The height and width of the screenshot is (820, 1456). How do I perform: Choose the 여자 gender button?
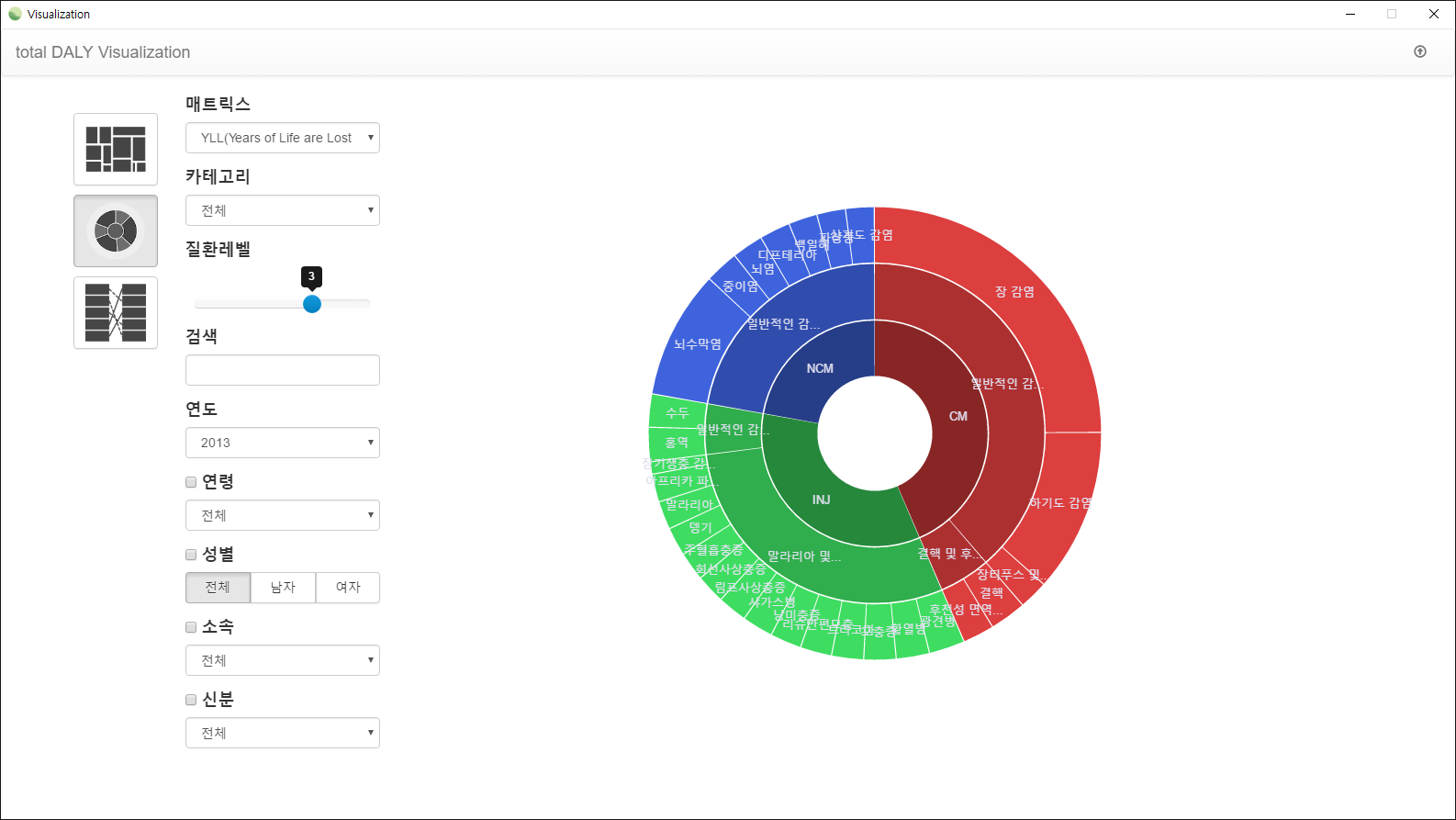tap(348, 588)
